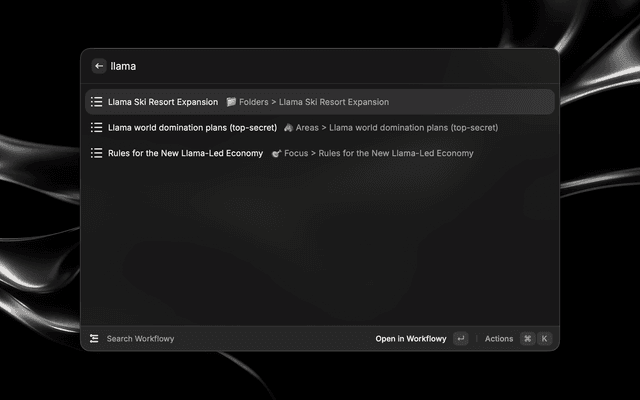Click the Search Workflowy label
Viewport: 640px width, 400px height.
tap(140, 338)
